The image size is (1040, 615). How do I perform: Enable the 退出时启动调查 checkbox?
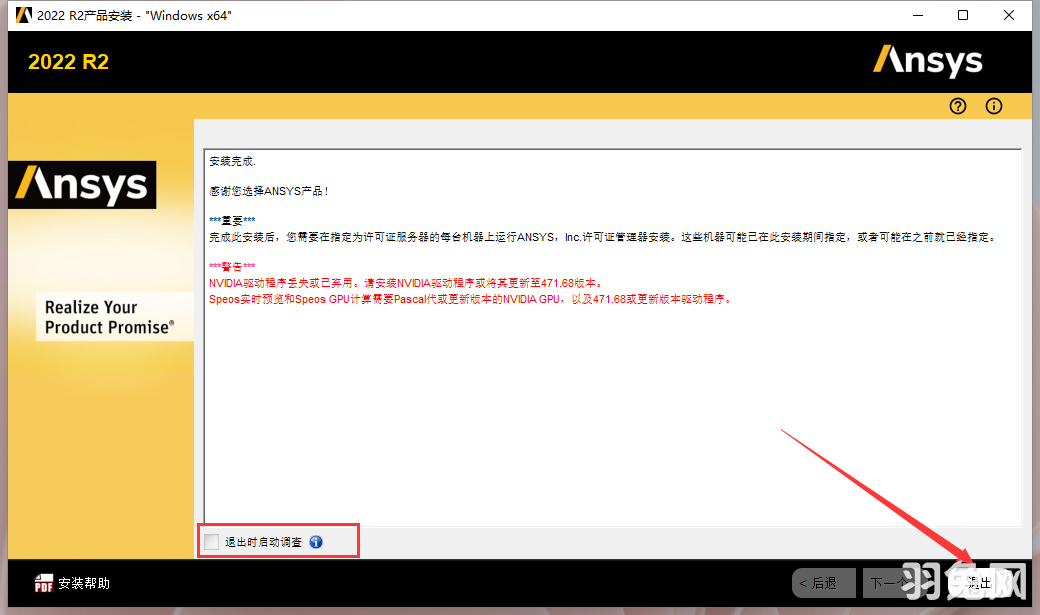tap(211, 542)
